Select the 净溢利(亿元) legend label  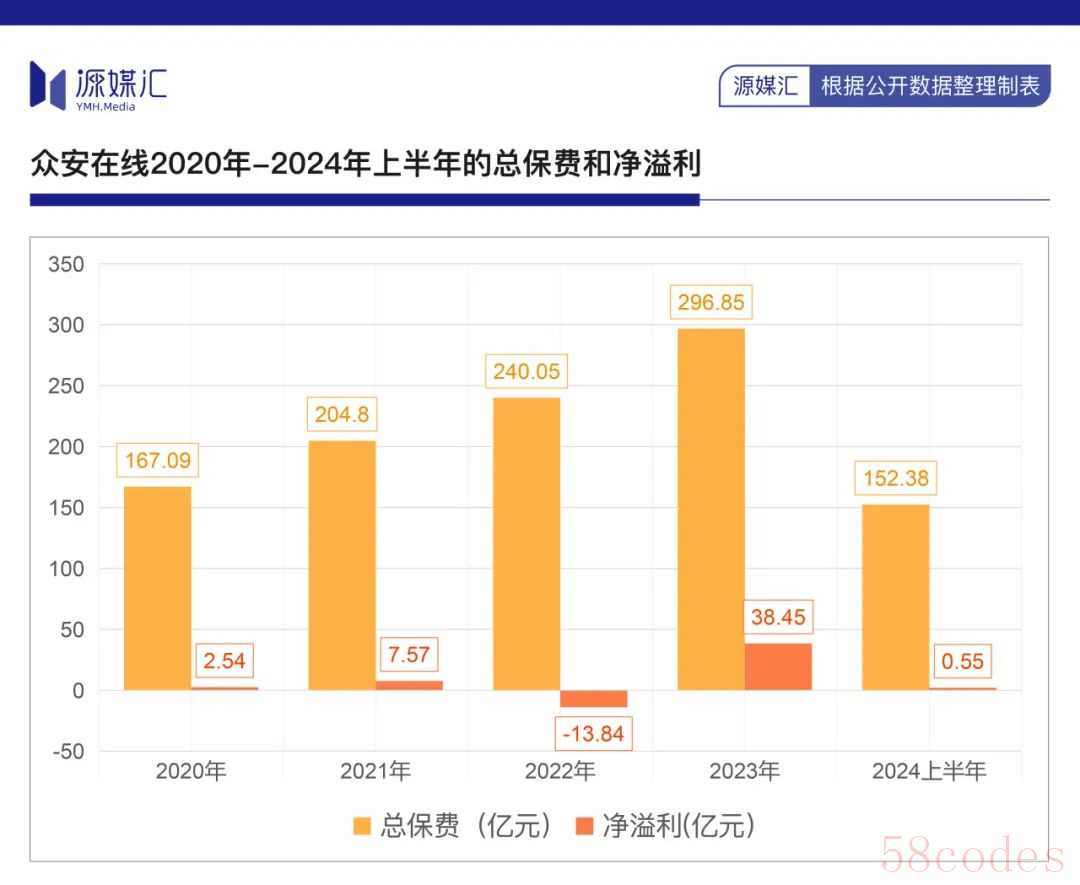click(x=678, y=826)
